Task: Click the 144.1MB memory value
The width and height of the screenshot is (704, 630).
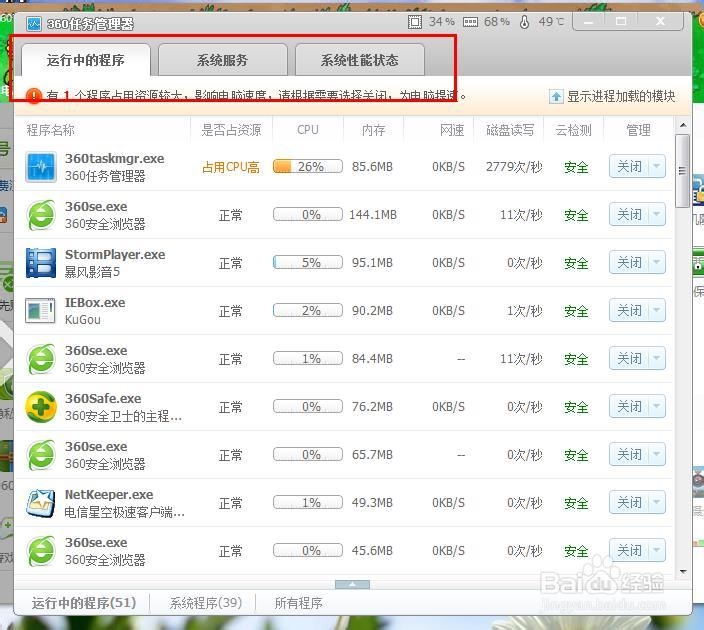Action: tap(373, 215)
